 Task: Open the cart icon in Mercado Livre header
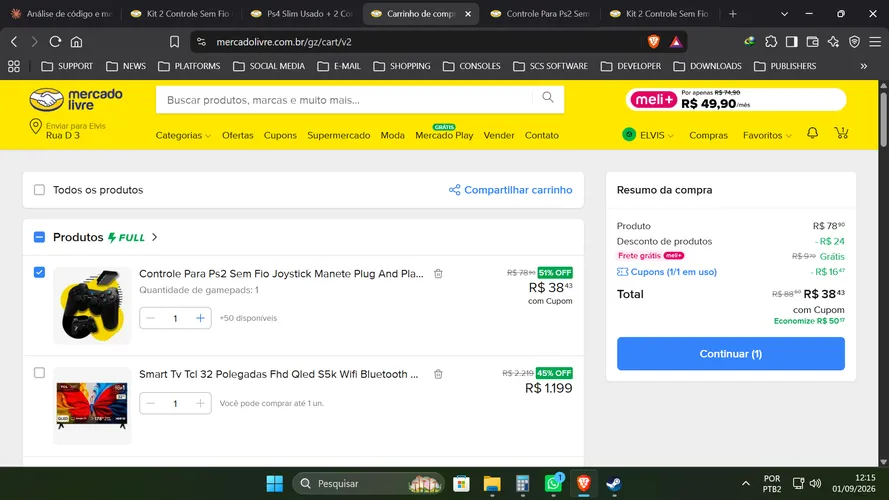pyautogui.click(x=841, y=133)
